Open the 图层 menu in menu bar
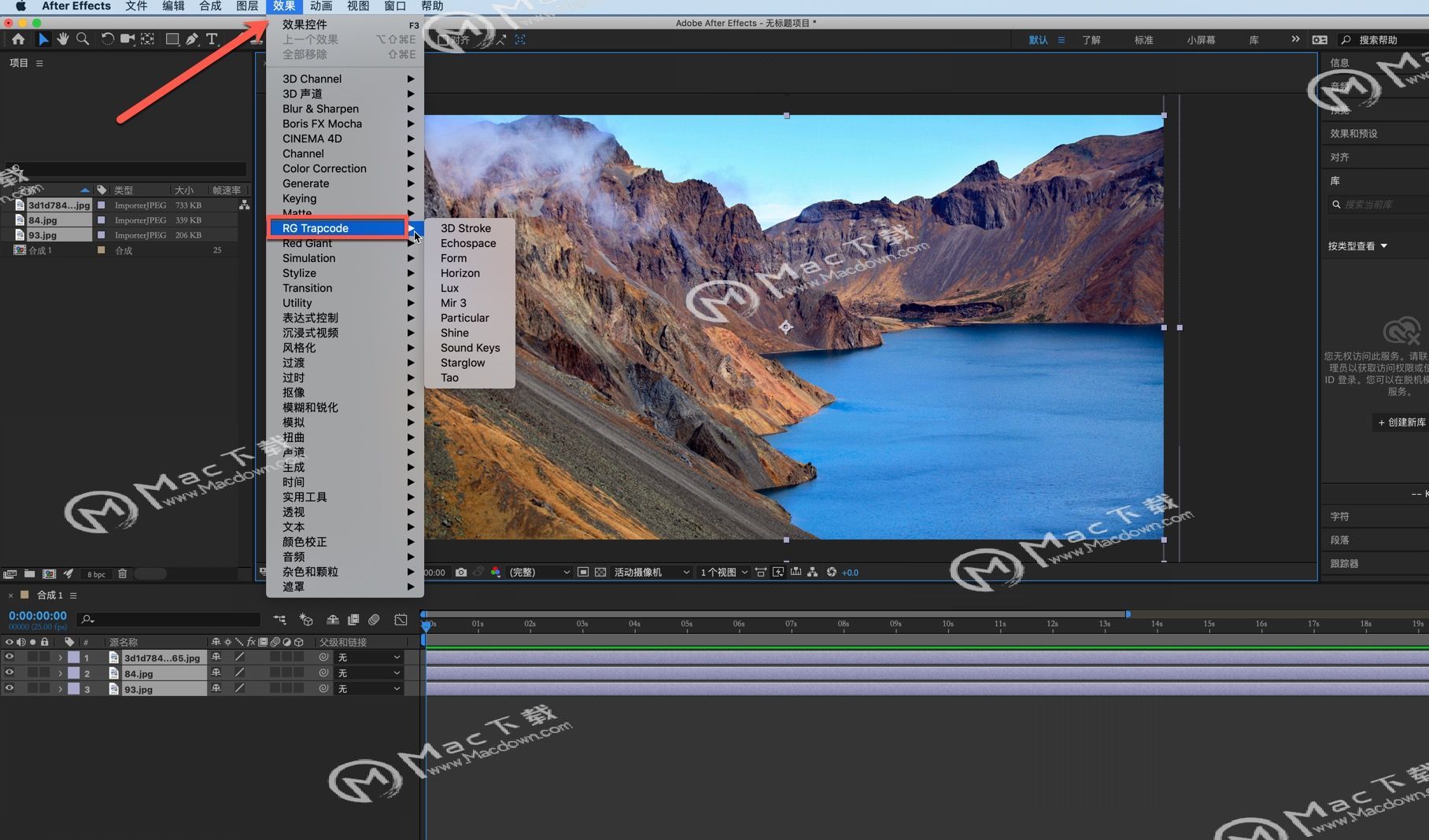This screenshot has width=1429, height=840. (x=247, y=6)
